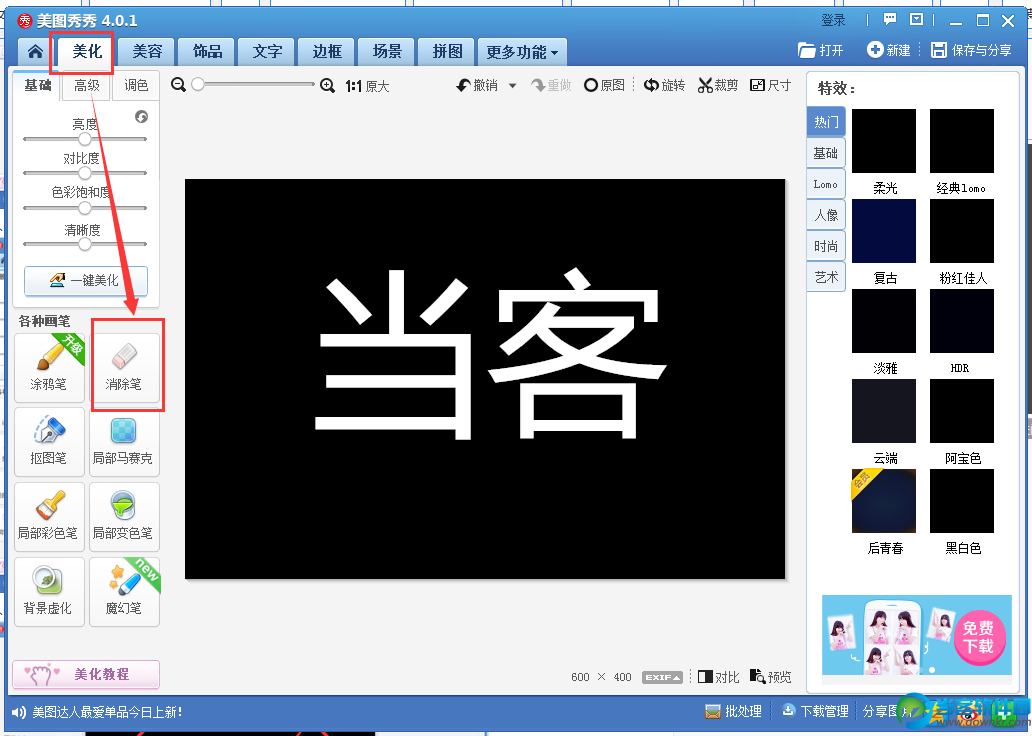Open the 撤销 history dropdown arrow
Viewport: 1032px width, 736px height.
(x=513, y=86)
